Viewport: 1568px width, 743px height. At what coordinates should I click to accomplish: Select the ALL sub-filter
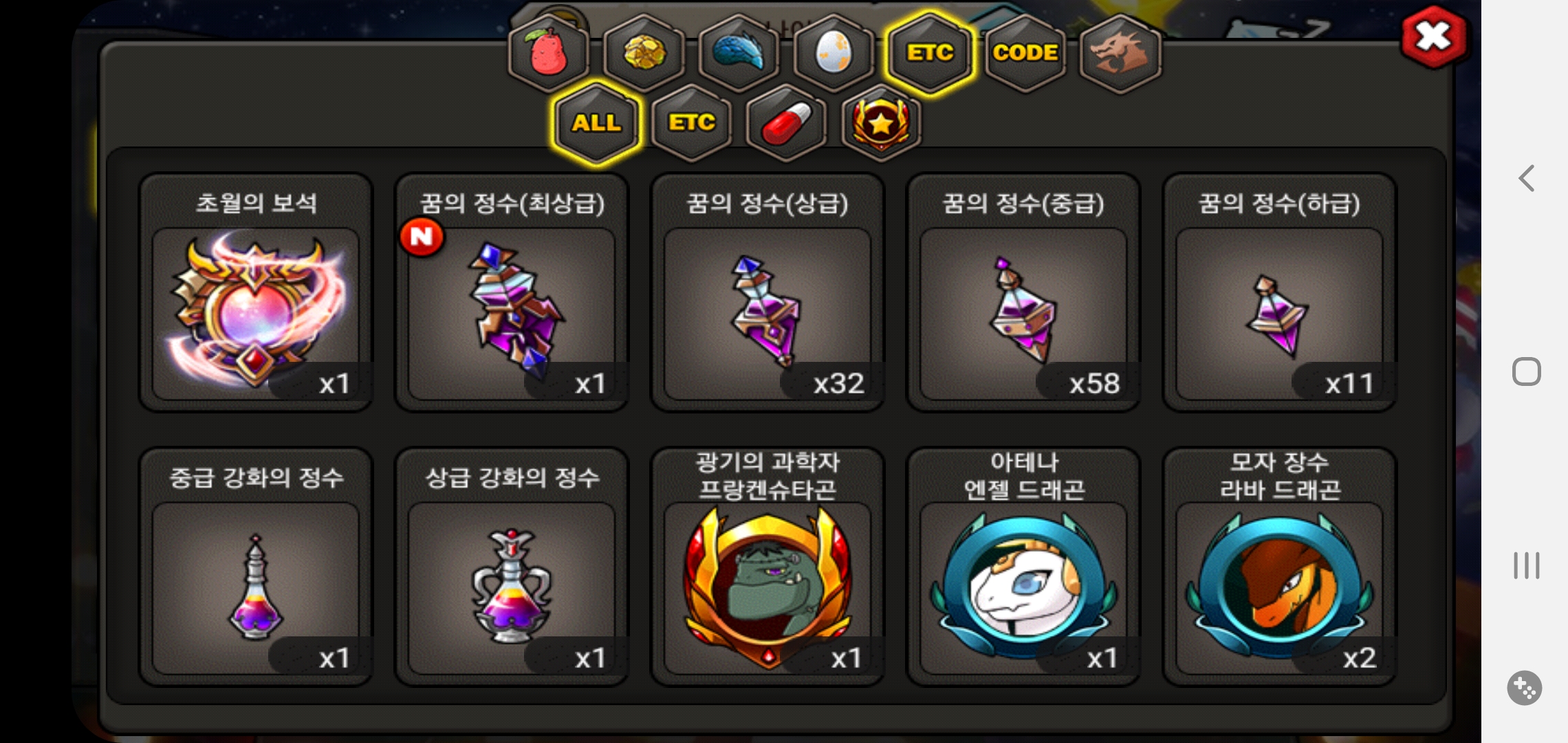pos(597,124)
